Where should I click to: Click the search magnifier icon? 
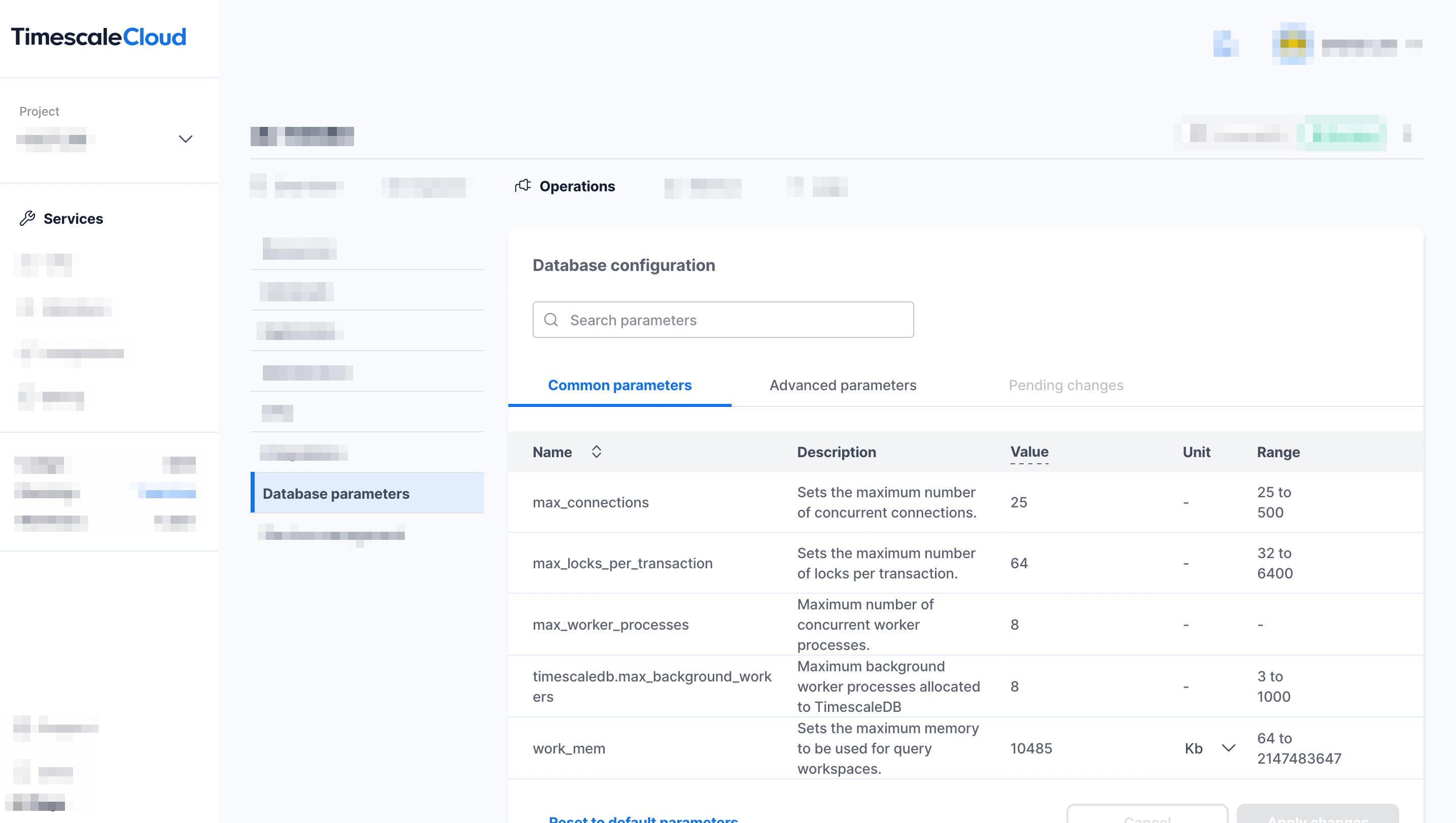(x=551, y=320)
